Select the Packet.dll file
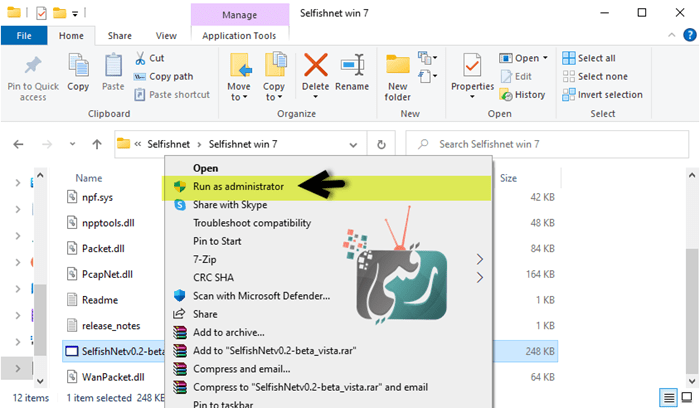 pyautogui.click(x=103, y=249)
